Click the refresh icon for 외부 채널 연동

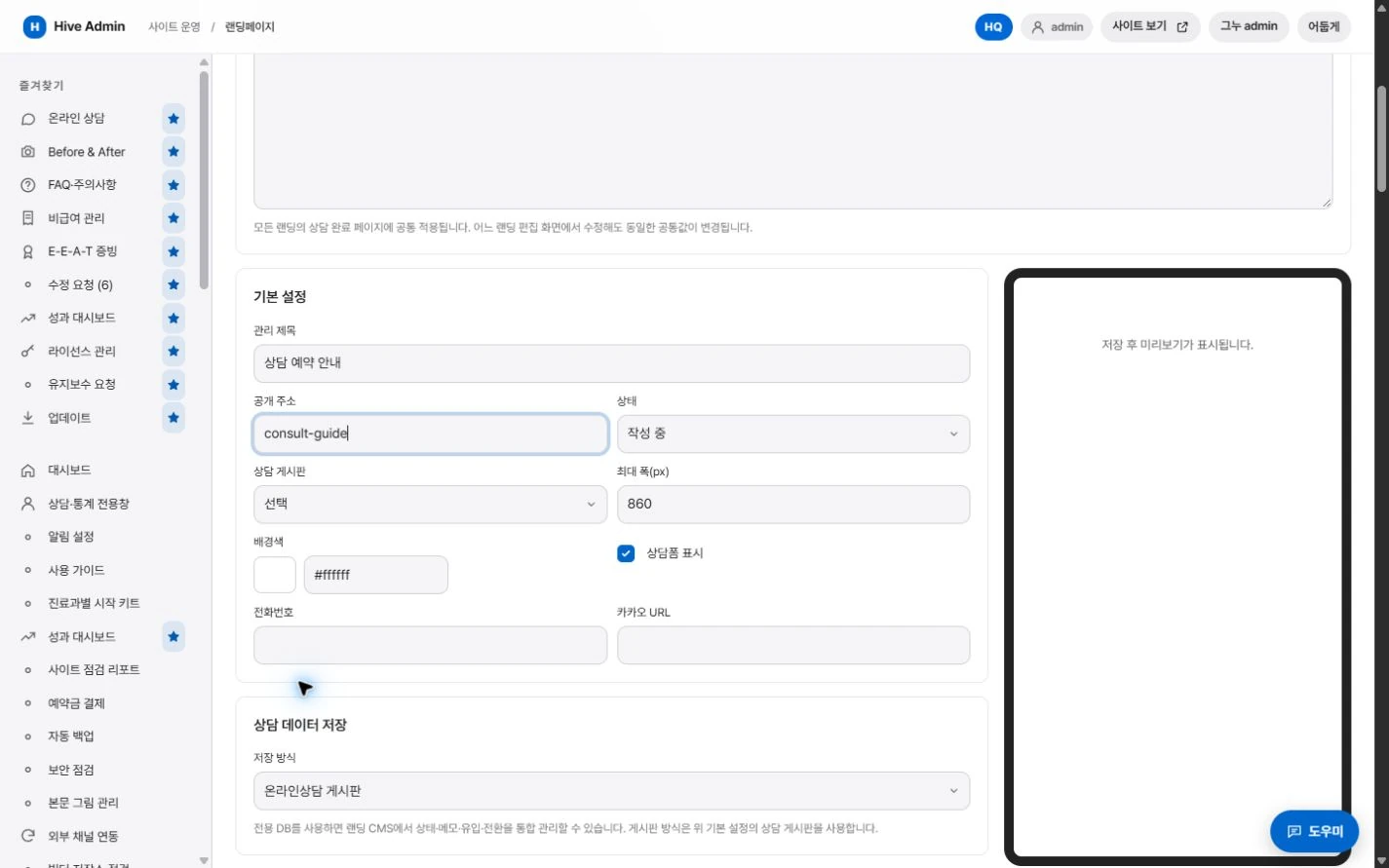(x=28, y=836)
